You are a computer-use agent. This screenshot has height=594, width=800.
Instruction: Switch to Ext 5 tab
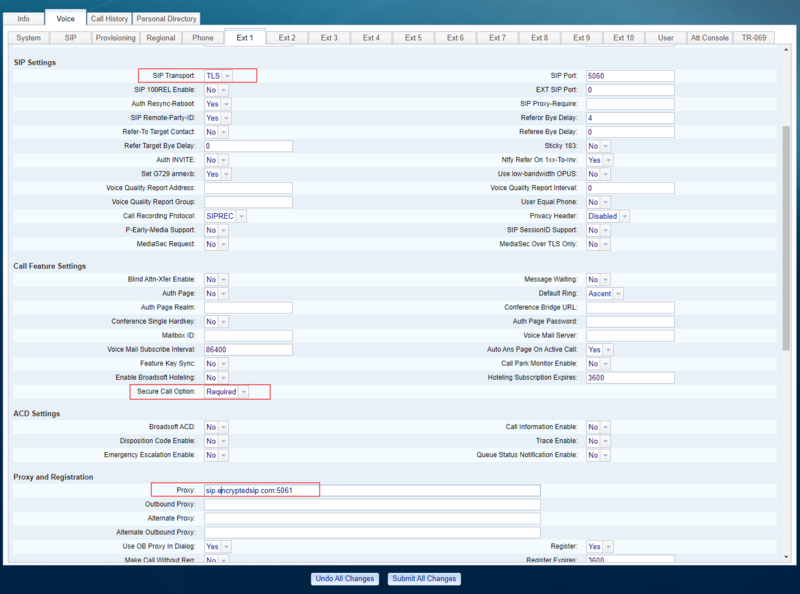click(x=413, y=38)
